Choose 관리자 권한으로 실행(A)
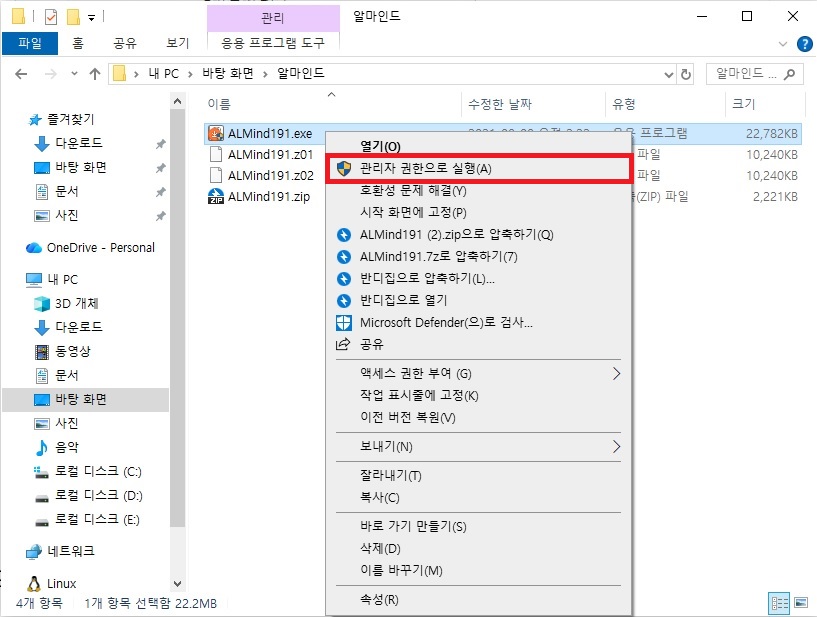Viewport: 817px width, 617px height. pos(479,168)
